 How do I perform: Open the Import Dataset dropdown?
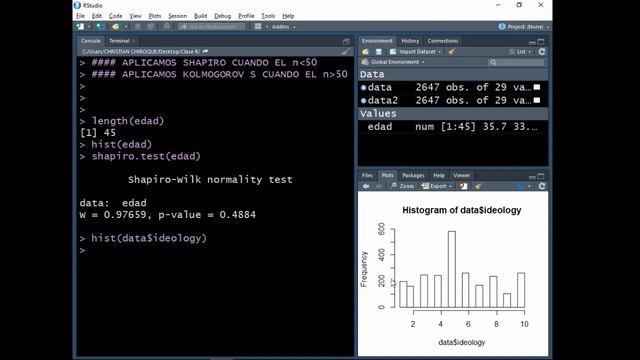[416, 52]
